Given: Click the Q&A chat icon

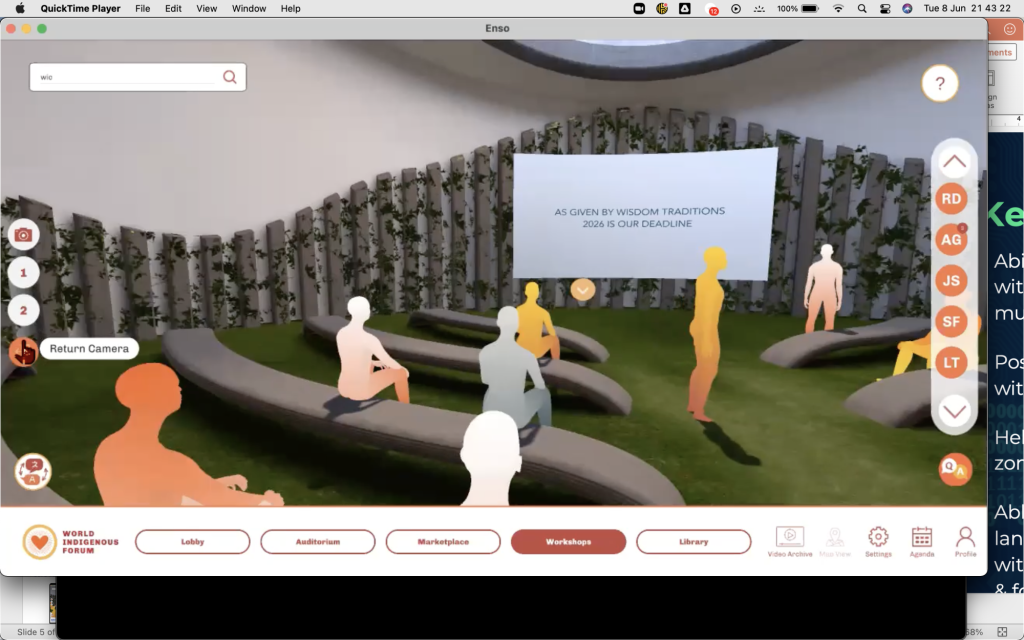Looking at the screenshot, I should pos(955,469).
